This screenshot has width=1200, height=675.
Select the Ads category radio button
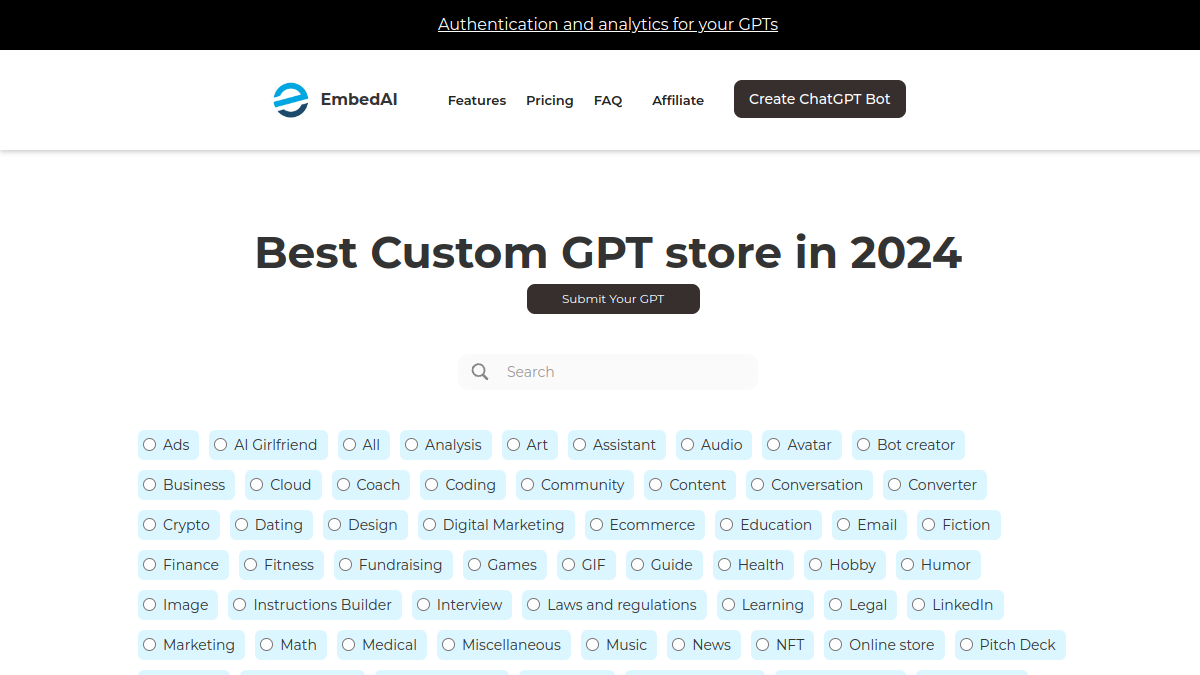click(x=150, y=445)
